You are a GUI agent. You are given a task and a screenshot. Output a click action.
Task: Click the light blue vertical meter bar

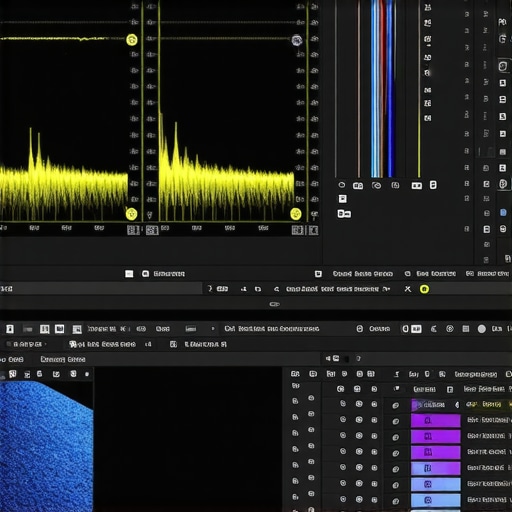tap(375, 89)
